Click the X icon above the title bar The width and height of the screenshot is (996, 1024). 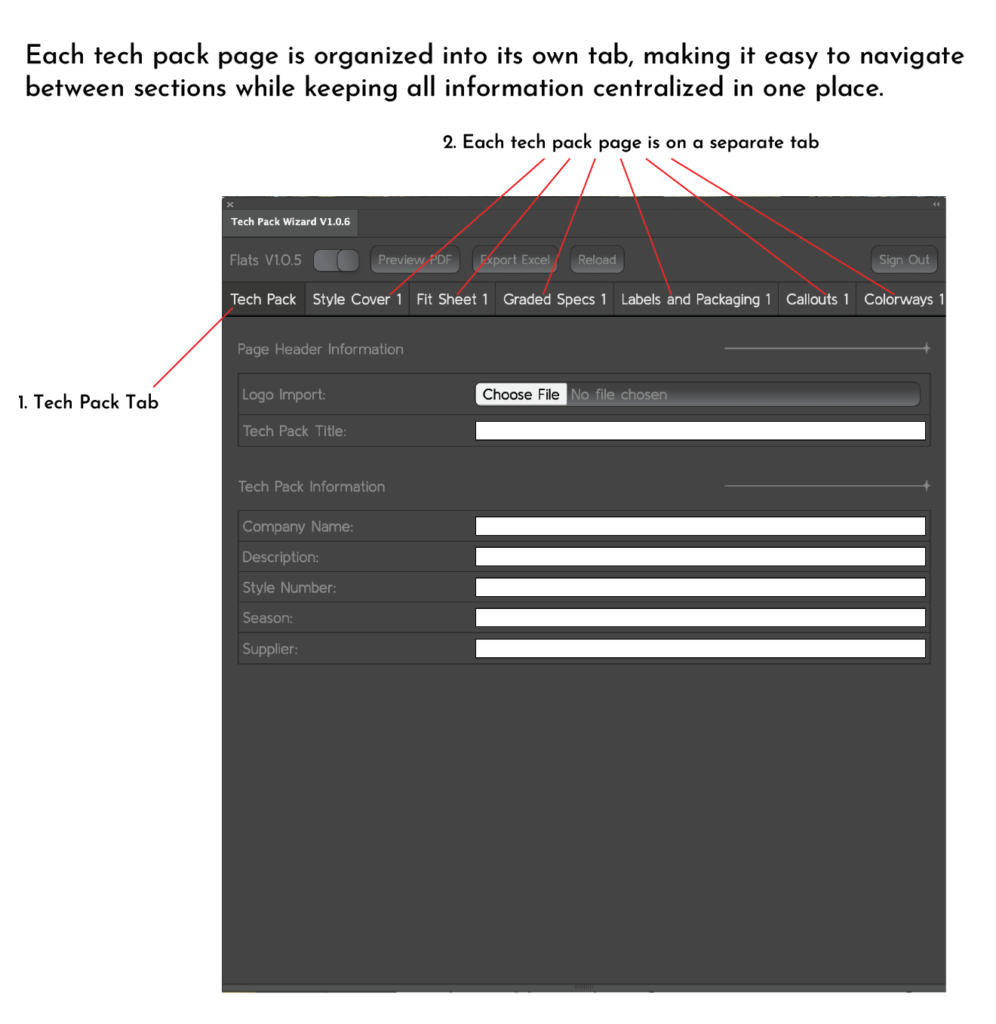[230, 204]
